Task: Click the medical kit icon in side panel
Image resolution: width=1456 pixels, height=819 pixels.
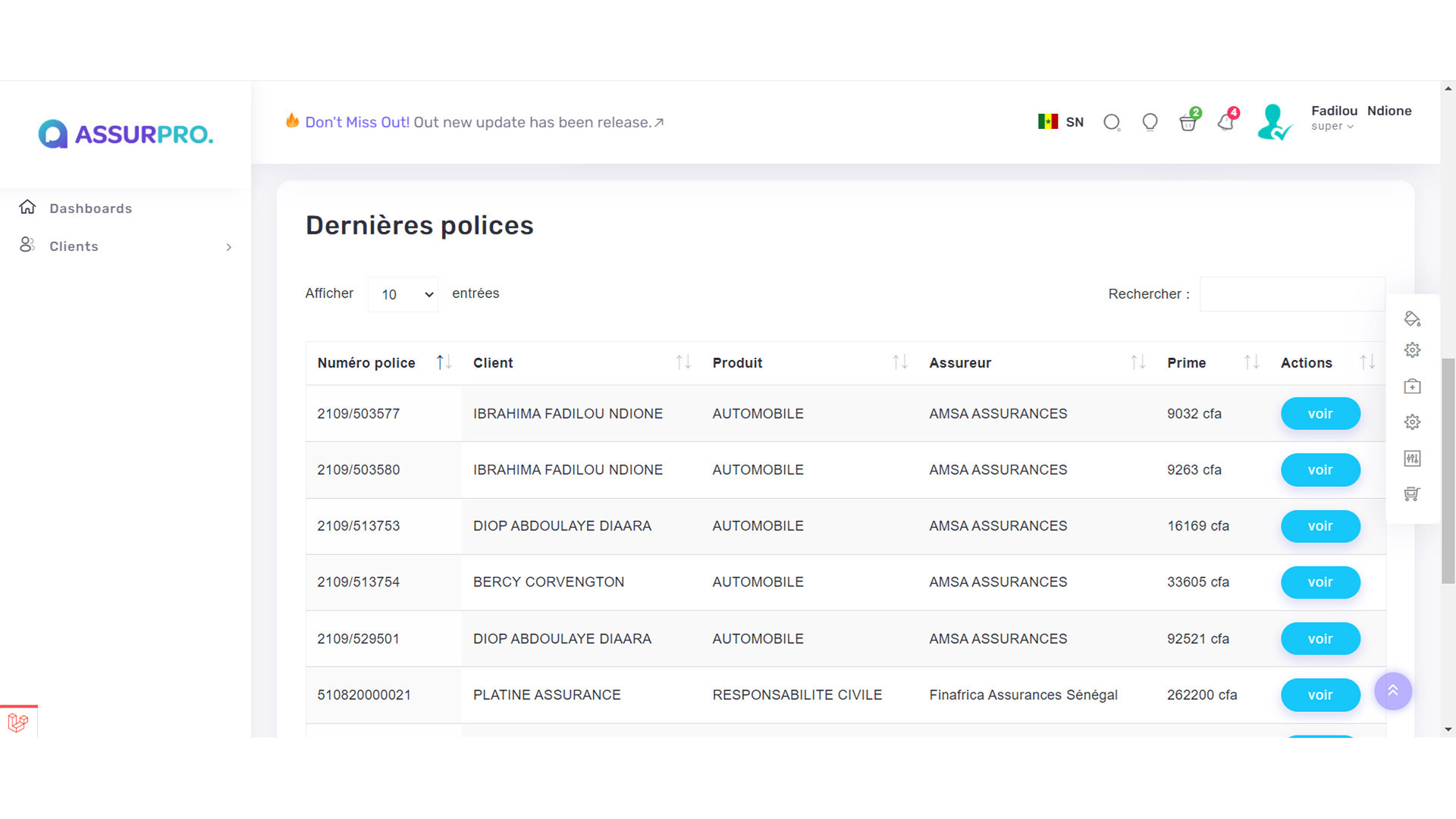Action: [1412, 387]
